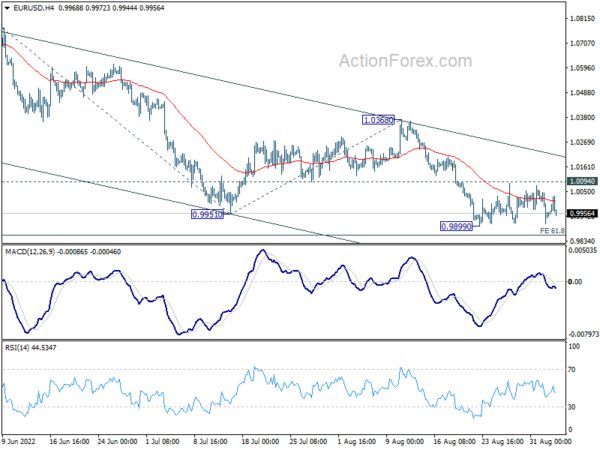Screen dimensions: 600x450
Task: Click the 24 Jun 00:00 time label
Action: click(117, 442)
